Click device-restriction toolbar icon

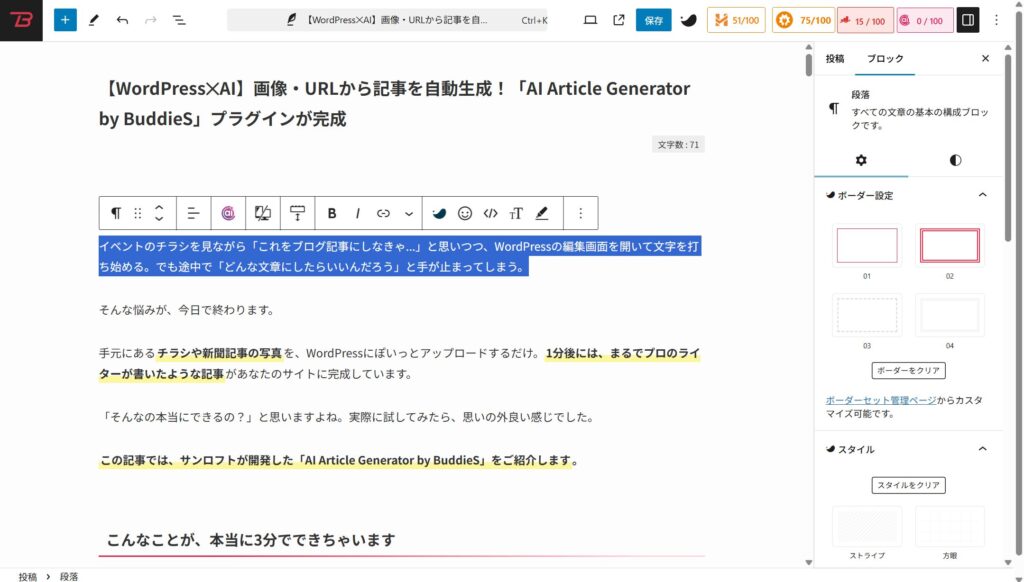point(263,213)
